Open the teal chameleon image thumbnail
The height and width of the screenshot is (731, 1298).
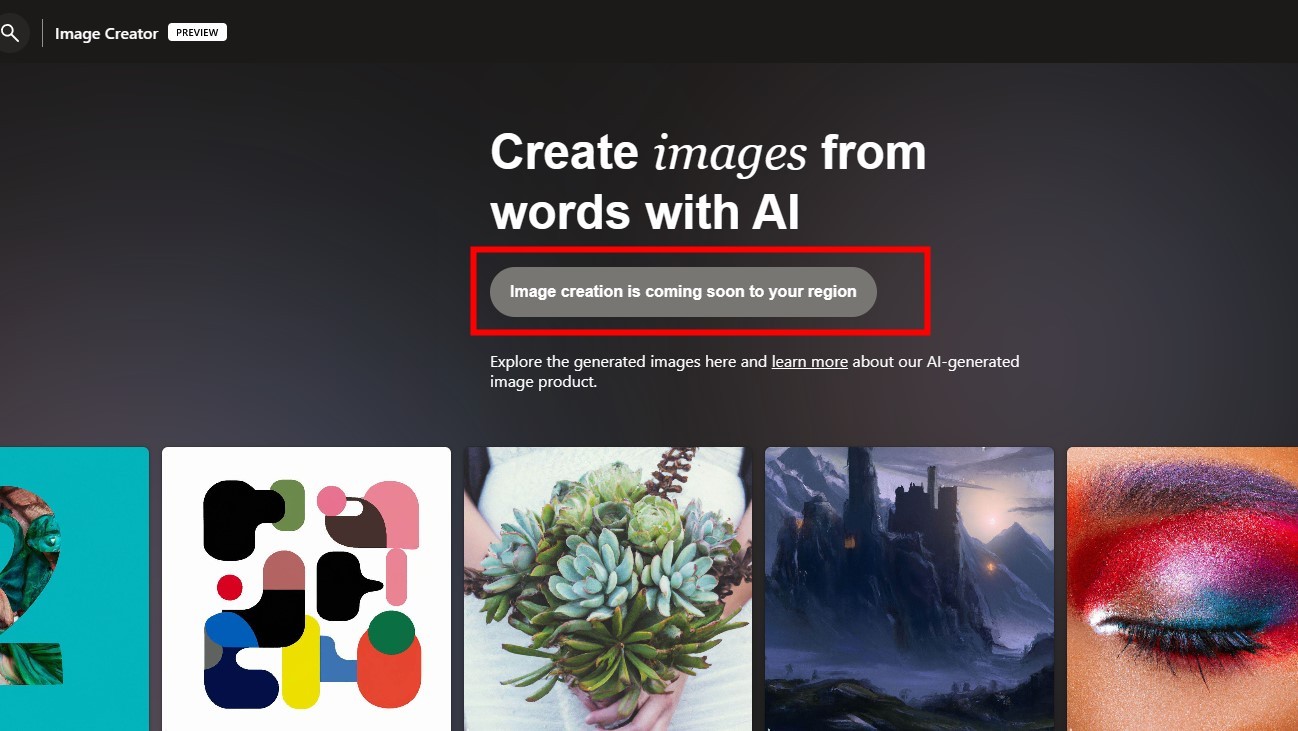(74, 589)
